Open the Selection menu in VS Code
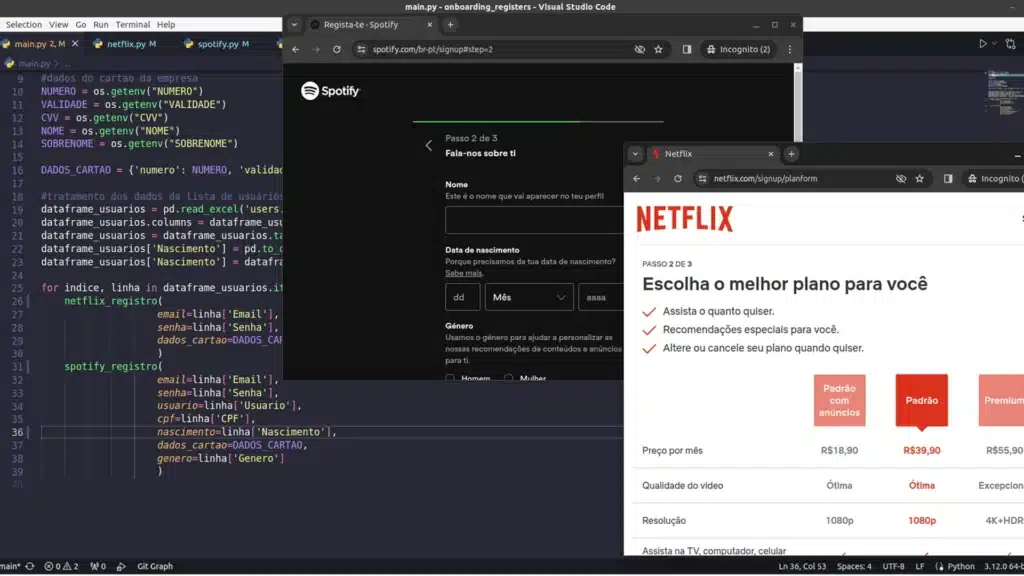 24,25
